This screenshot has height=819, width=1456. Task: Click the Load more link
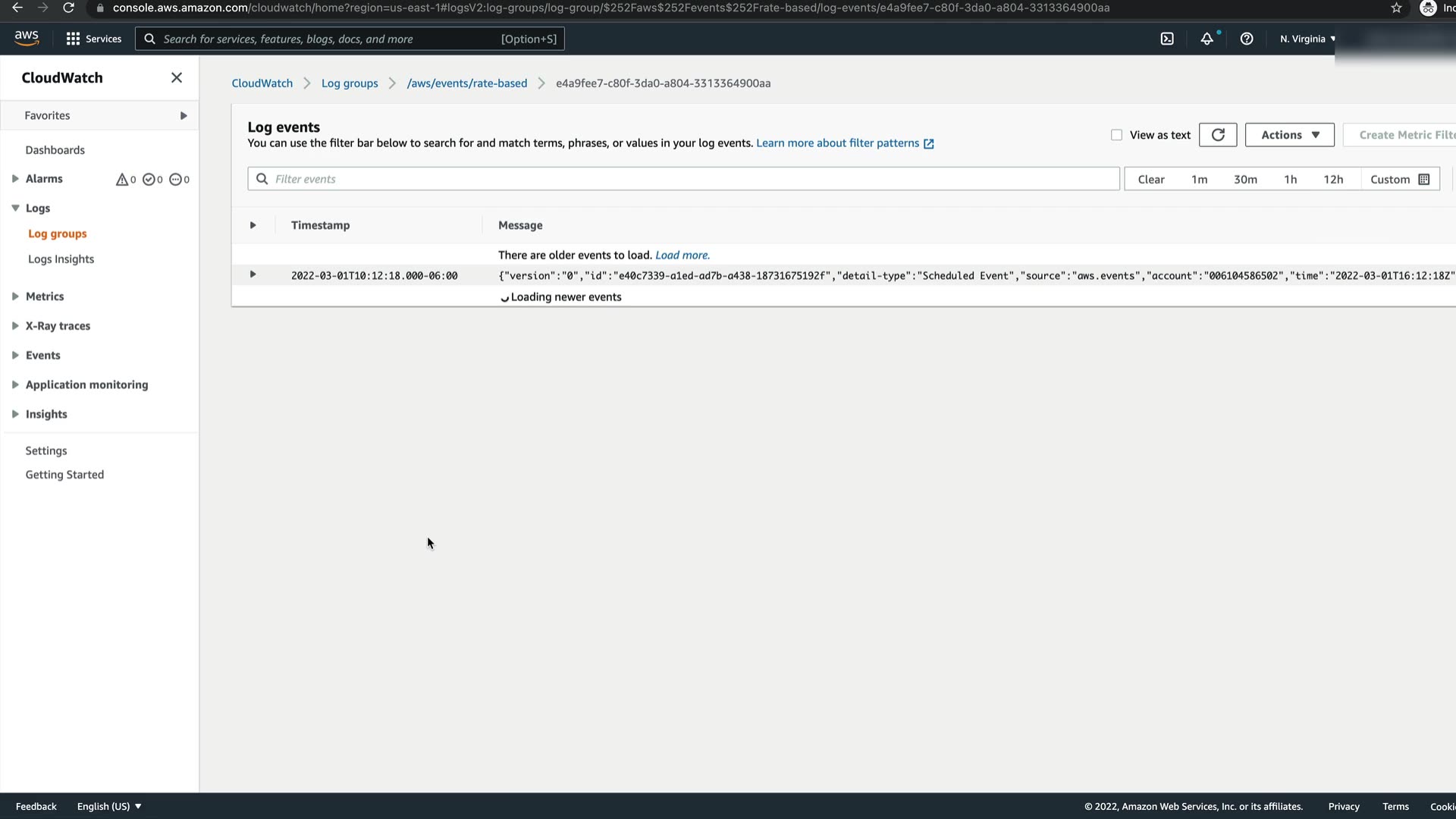point(682,256)
